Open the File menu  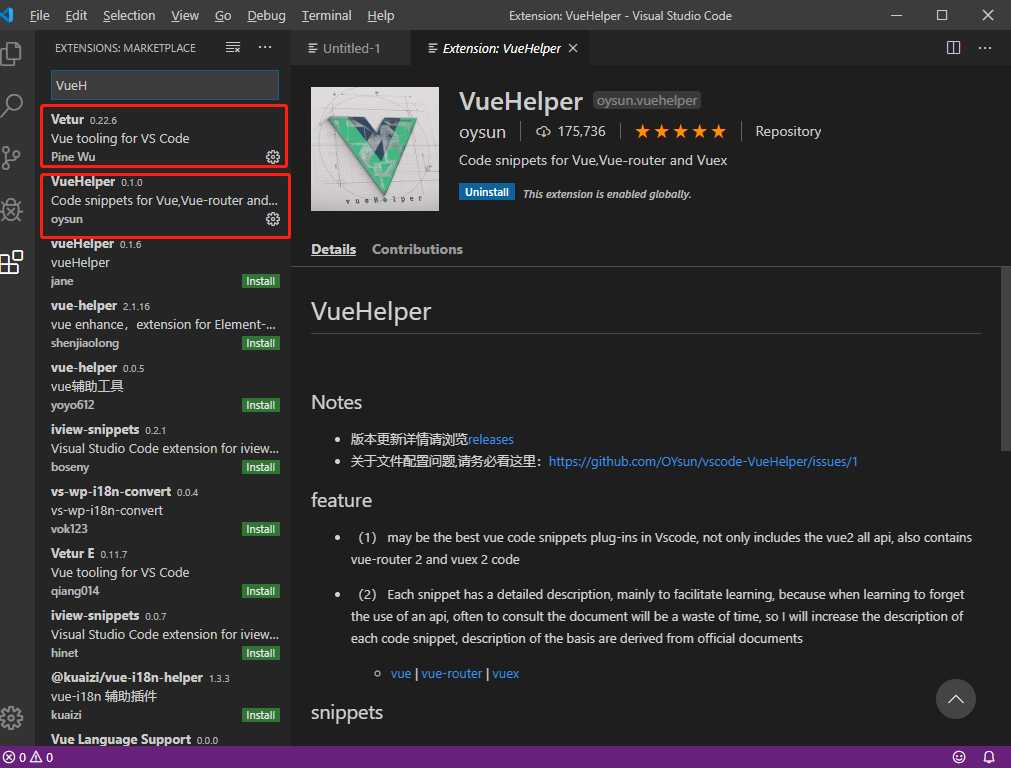[x=39, y=15]
